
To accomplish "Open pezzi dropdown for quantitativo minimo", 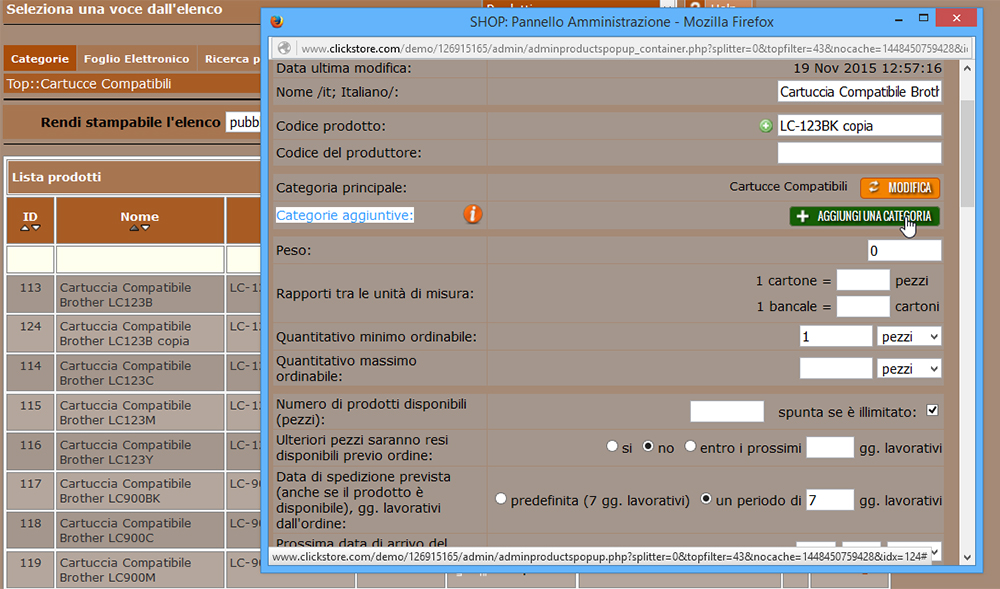I will (x=909, y=337).
